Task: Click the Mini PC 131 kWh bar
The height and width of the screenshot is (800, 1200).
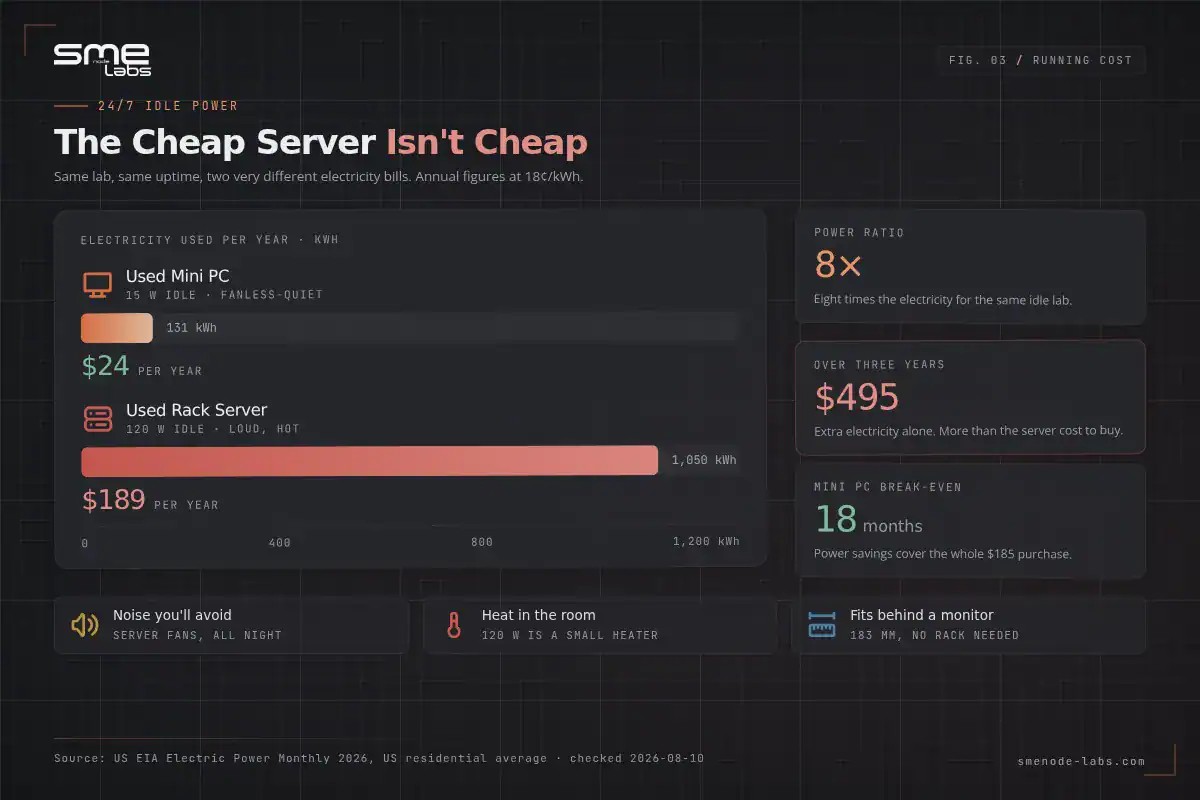Action: click(117, 328)
